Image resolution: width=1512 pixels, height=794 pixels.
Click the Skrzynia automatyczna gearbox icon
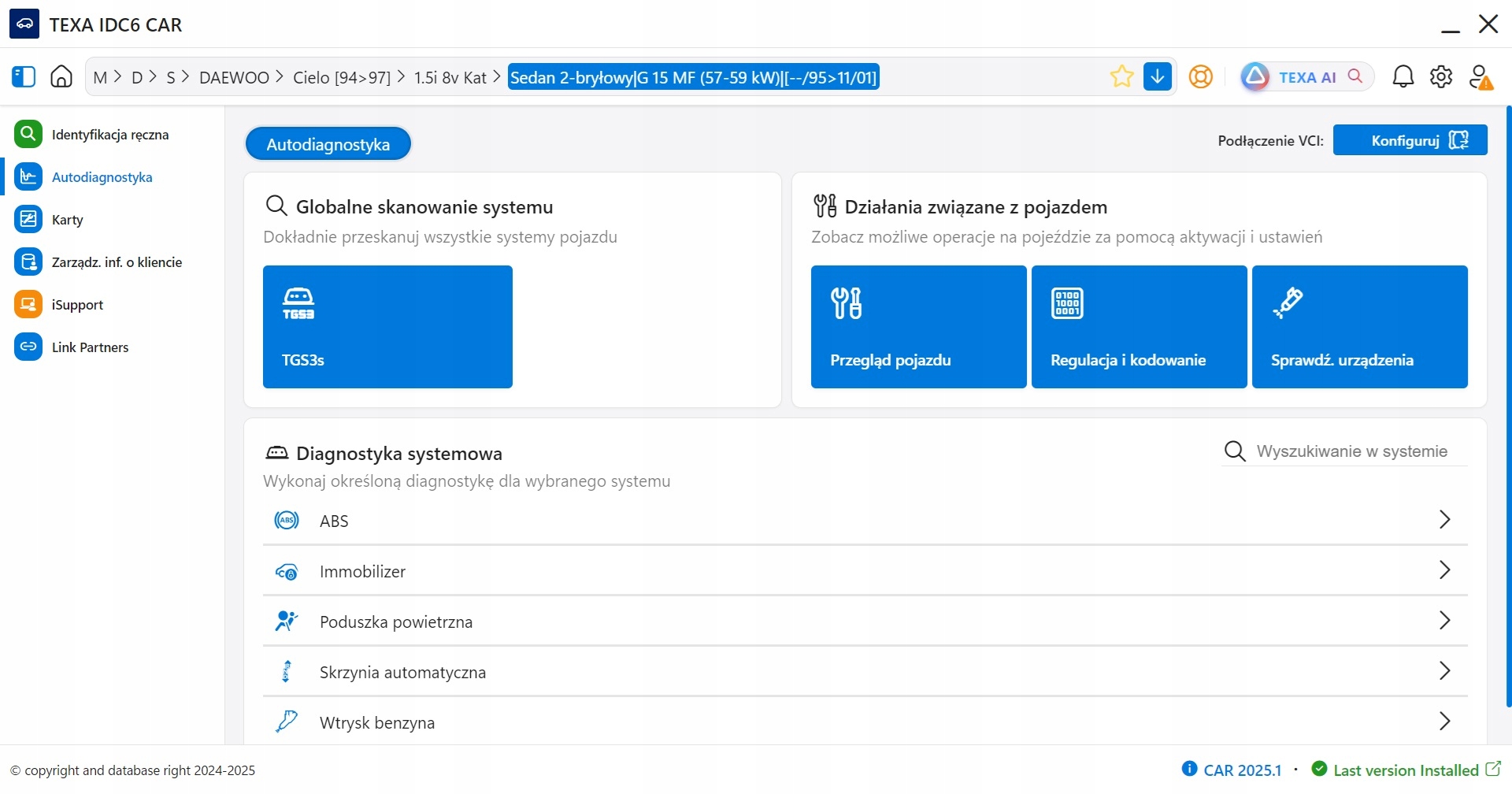287,672
